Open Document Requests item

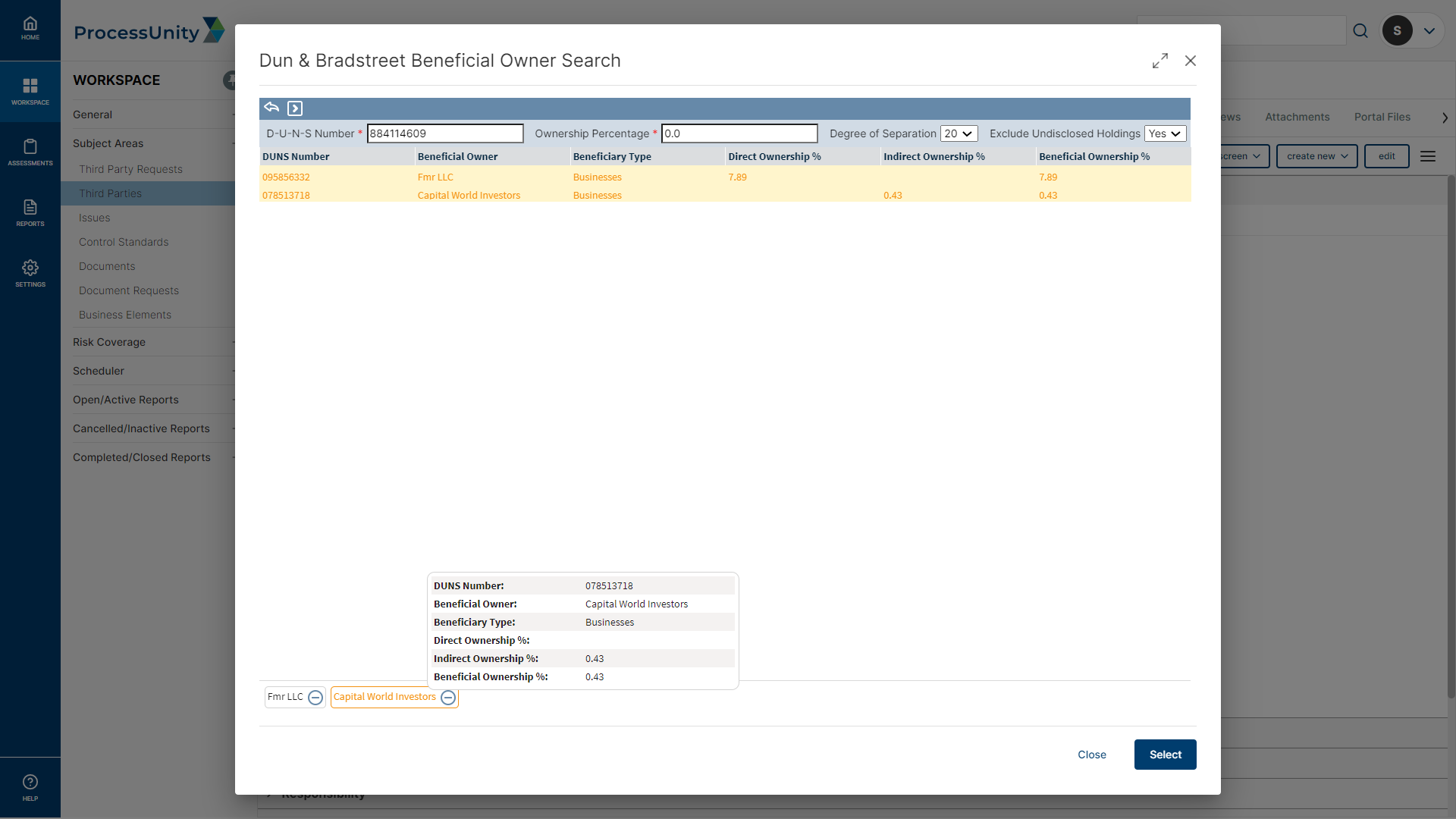click(x=129, y=290)
